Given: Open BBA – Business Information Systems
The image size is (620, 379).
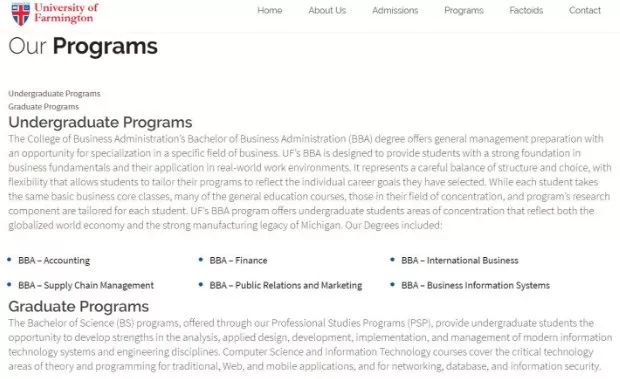Looking at the screenshot, I should [x=475, y=285].
